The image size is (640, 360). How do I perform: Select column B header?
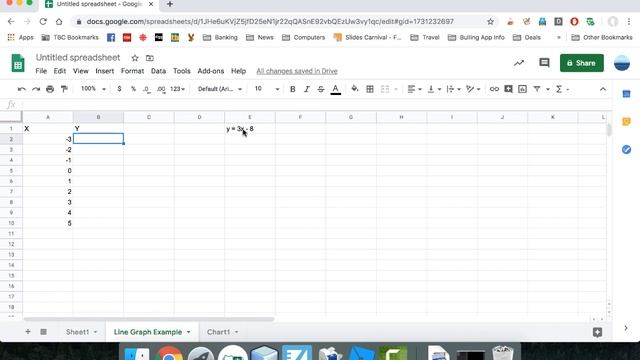click(x=98, y=117)
